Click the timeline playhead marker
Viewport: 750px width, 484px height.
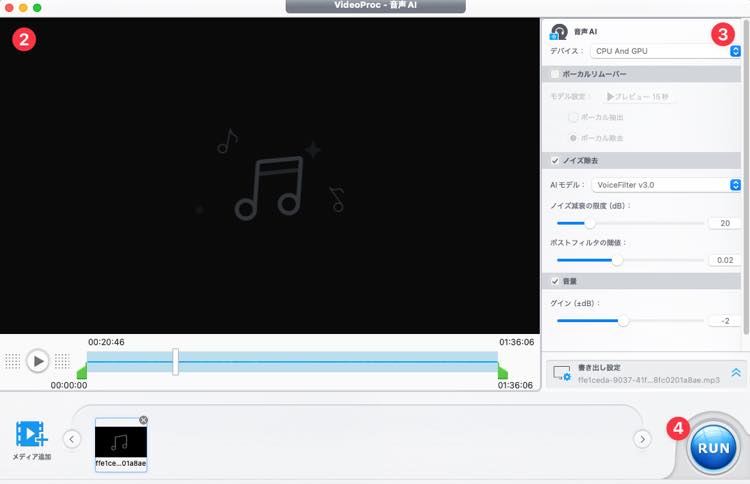[x=176, y=362]
